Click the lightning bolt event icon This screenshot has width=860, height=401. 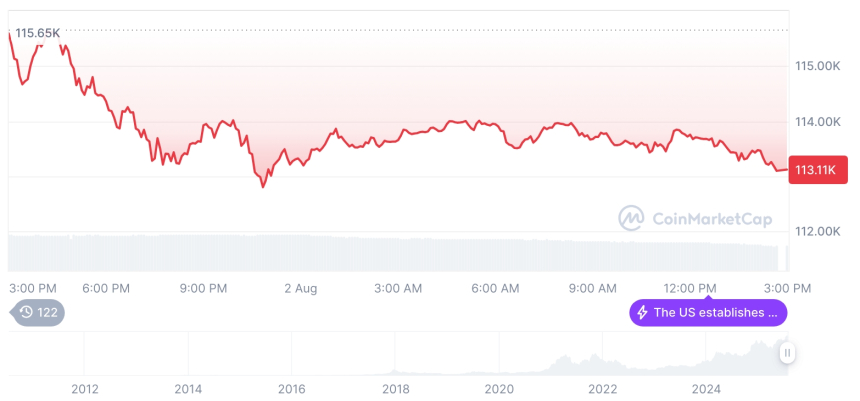tap(642, 313)
